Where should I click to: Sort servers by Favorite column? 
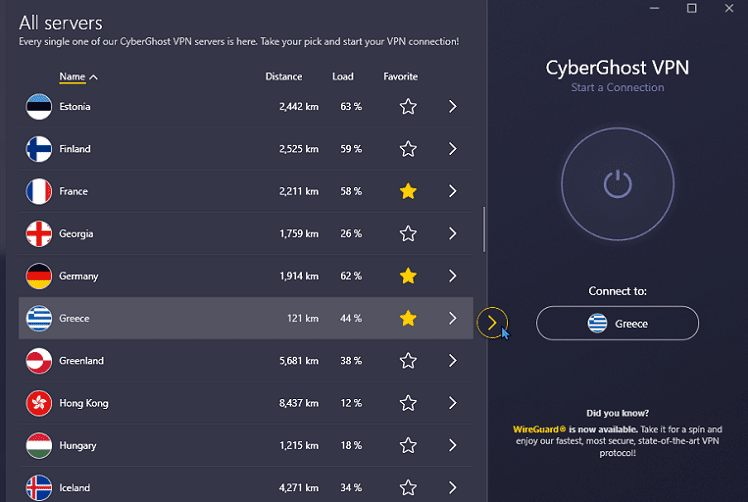[400, 76]
